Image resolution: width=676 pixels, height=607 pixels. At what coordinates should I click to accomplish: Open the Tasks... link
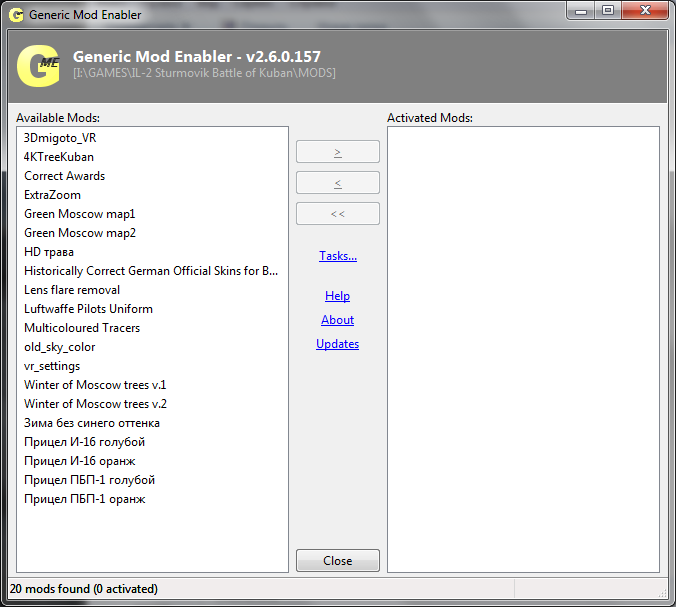point(338,256)
